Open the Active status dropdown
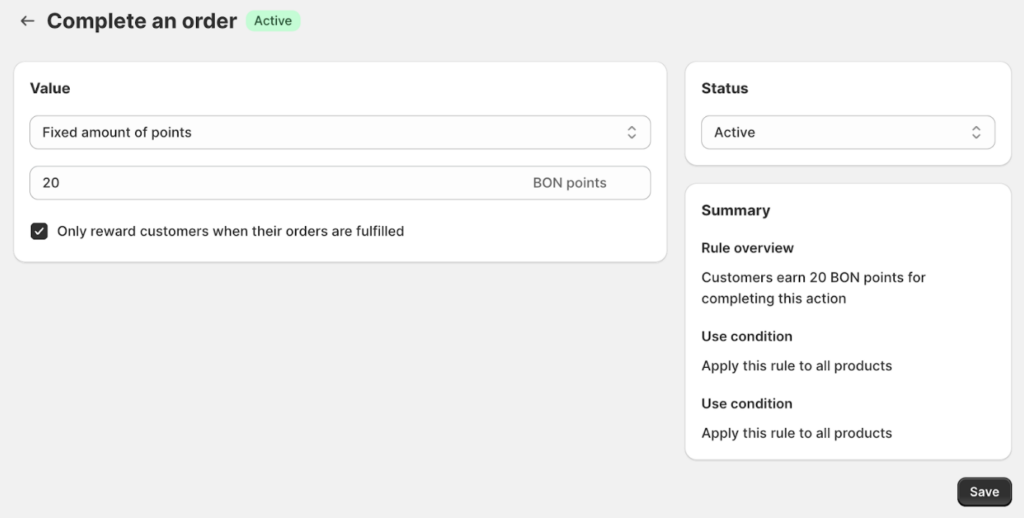The width and height of the screenshot is (1024, 518). [840, 132]
